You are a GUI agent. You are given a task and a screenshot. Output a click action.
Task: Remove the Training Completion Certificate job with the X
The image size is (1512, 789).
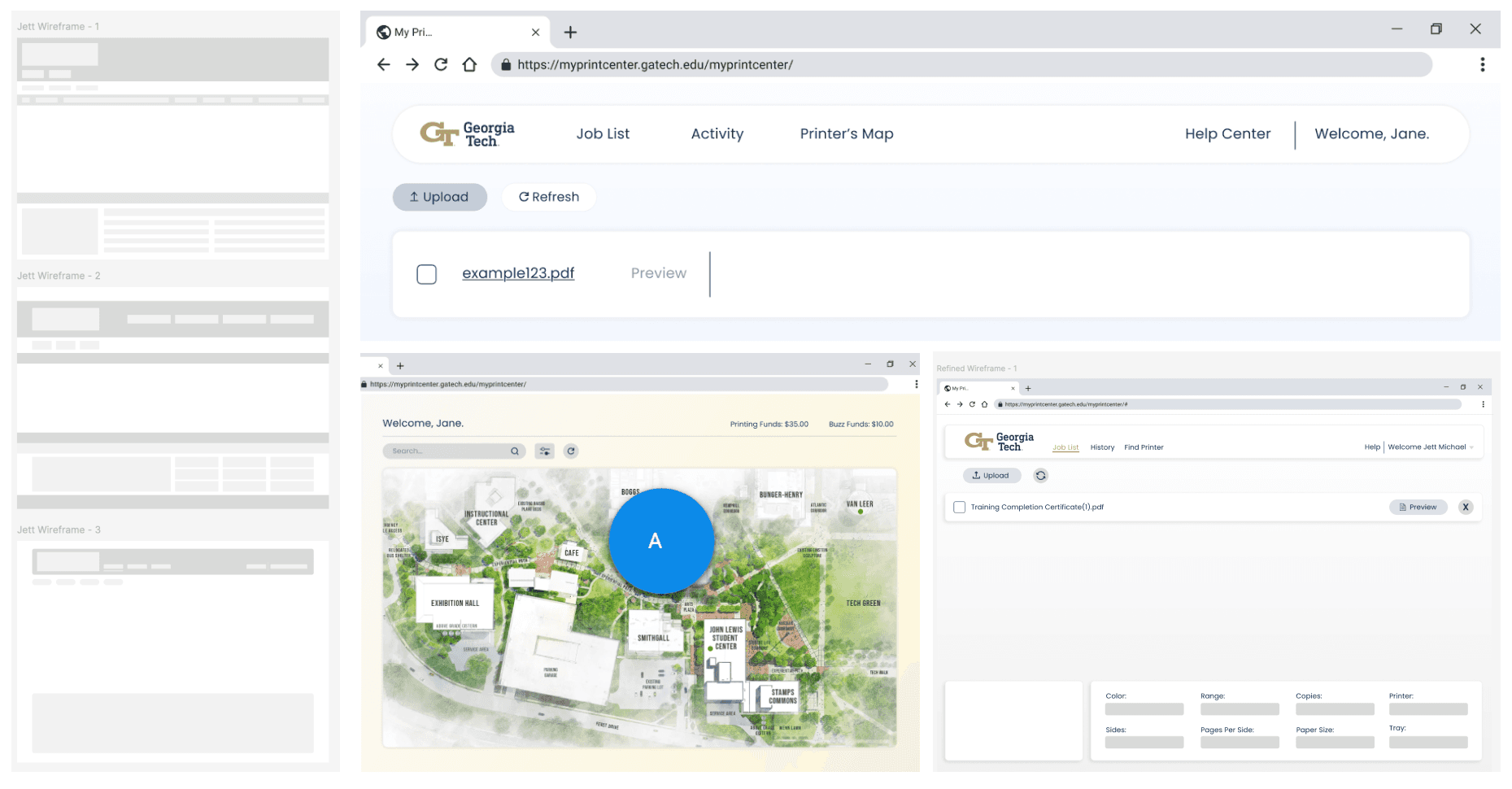coord(1466,508)
